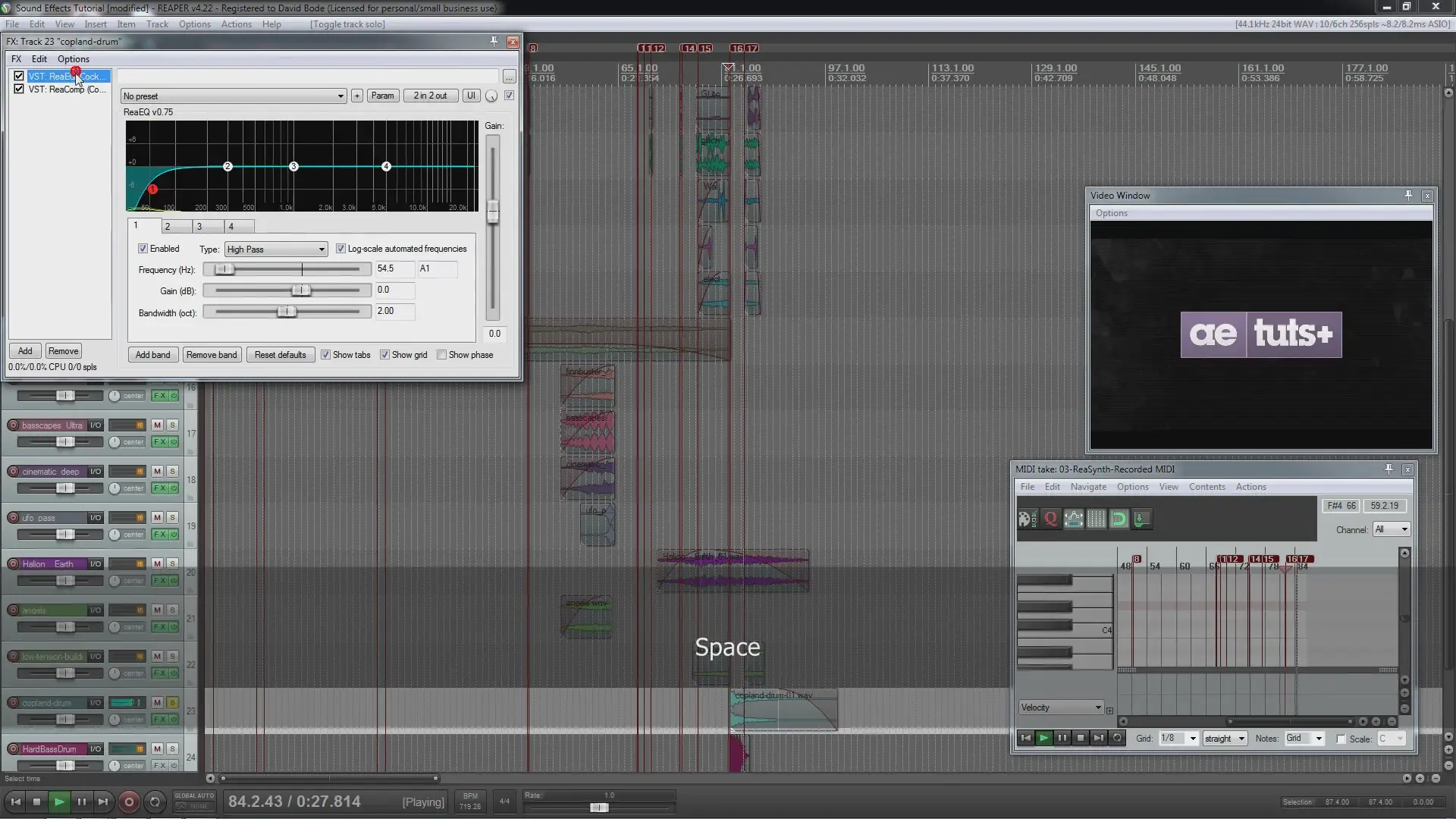Screen dimensions: 1456x819
Task: Toggle ReaEQ plugin enabled checkbox in FX list
Action: (x=19, y=77)
